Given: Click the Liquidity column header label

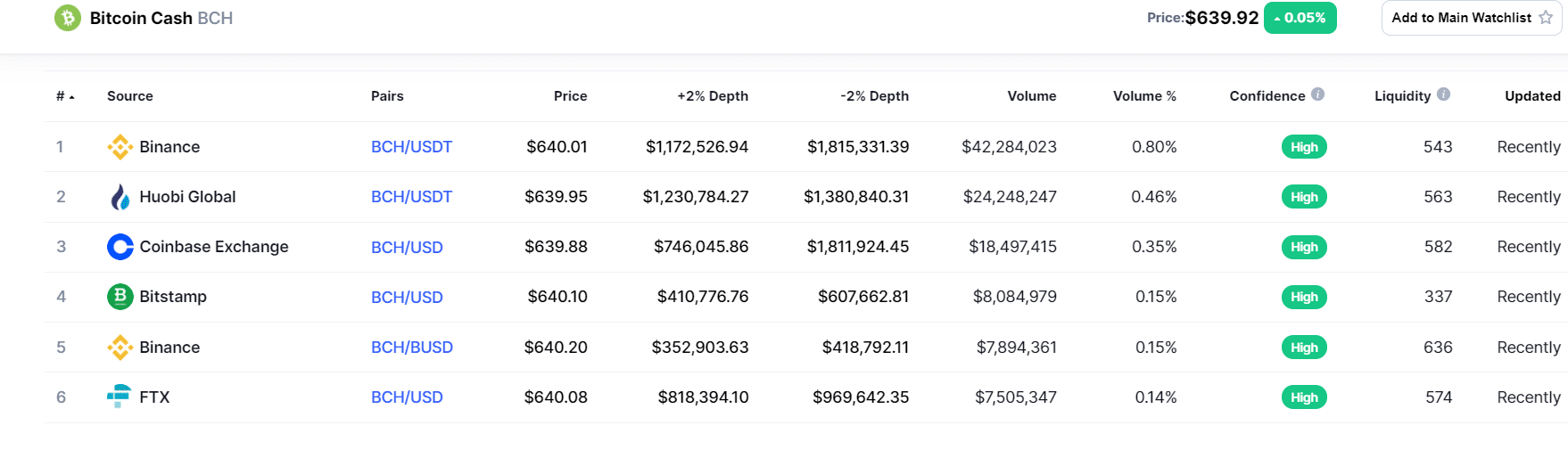Looking at the screenshot, I should tap(1402, 96).
